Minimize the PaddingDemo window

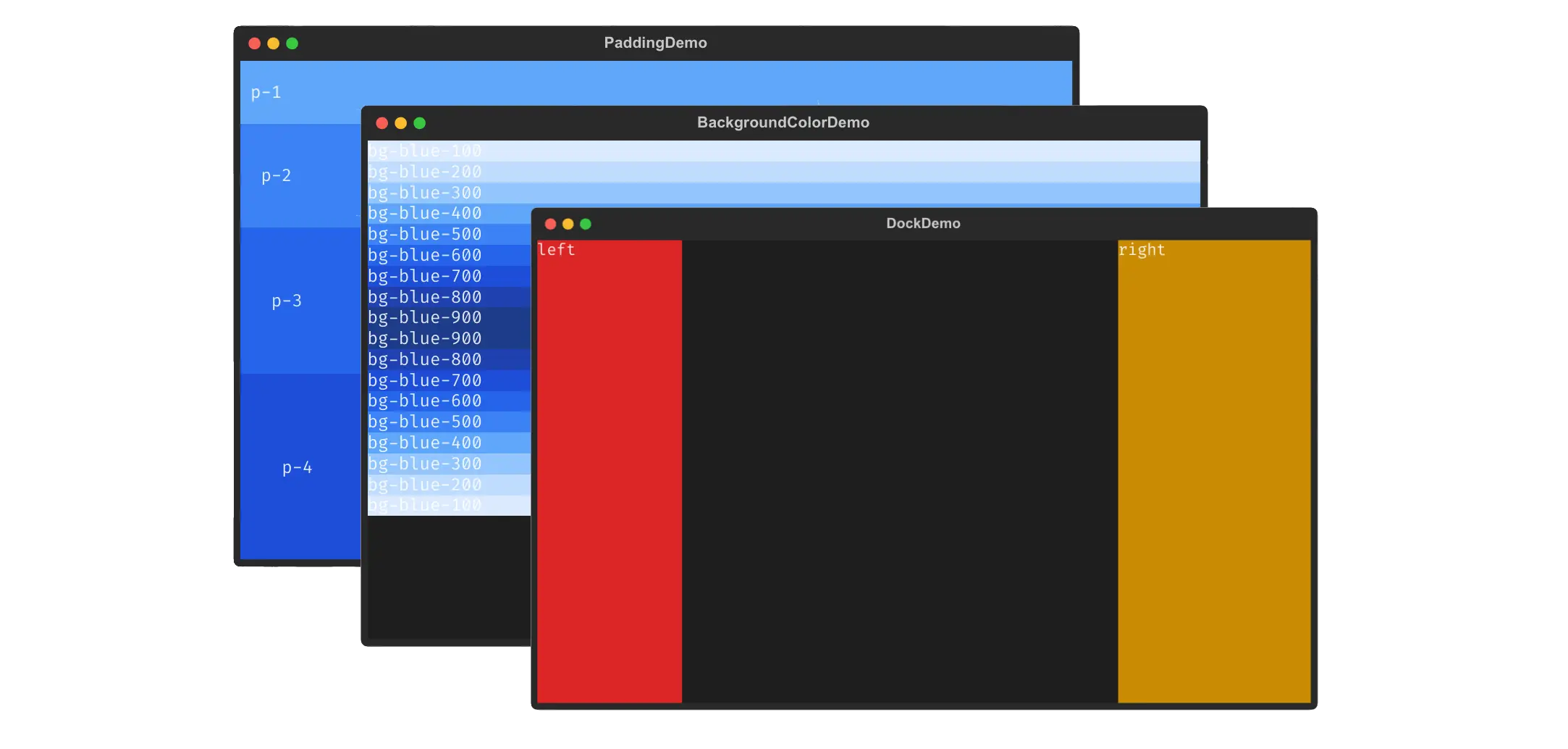point(273,43)
